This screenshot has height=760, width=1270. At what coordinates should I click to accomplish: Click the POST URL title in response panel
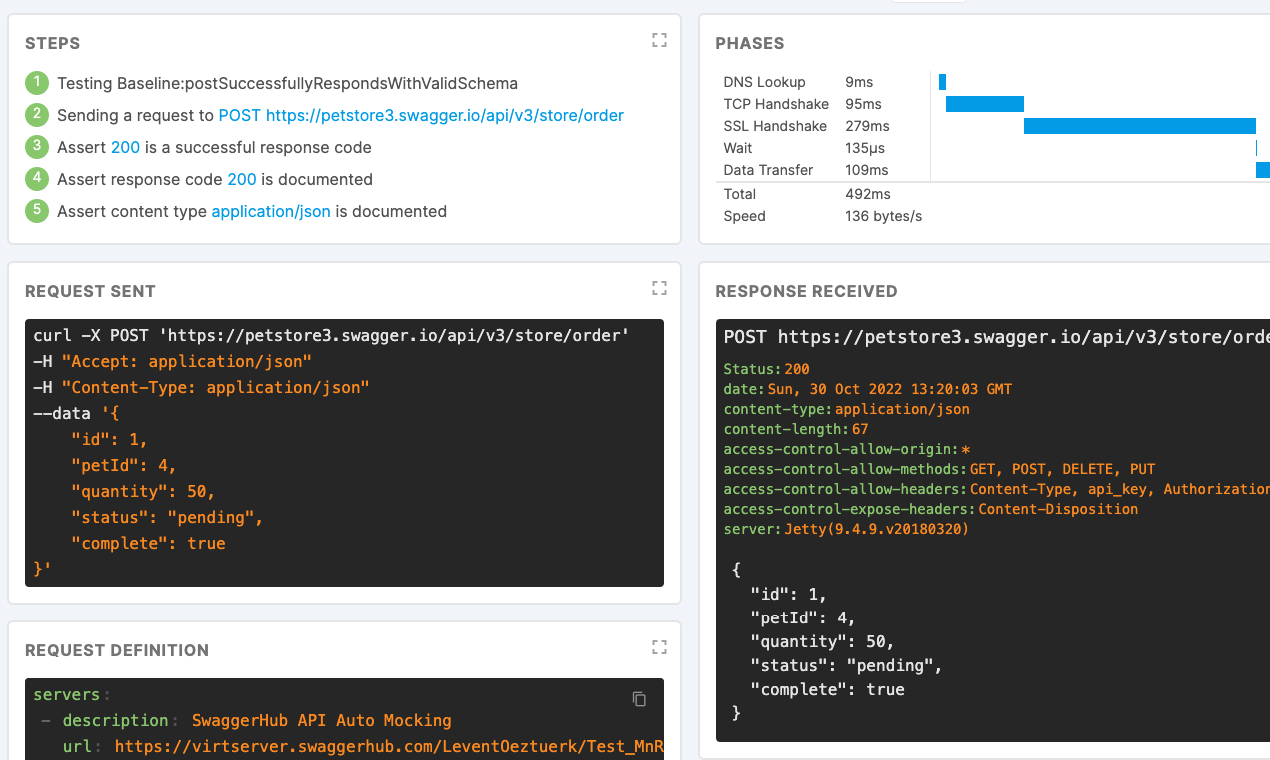(x=997, y=337)
